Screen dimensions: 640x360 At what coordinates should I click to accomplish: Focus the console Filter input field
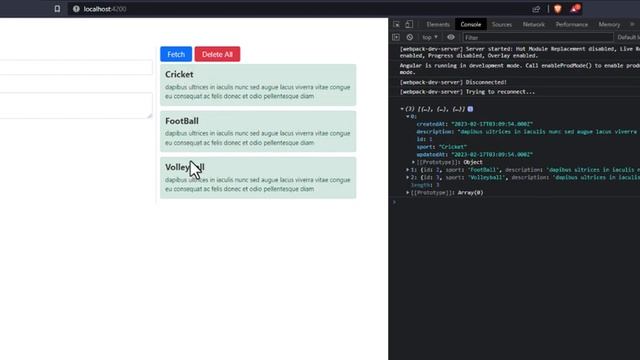[x=538, y=38]
